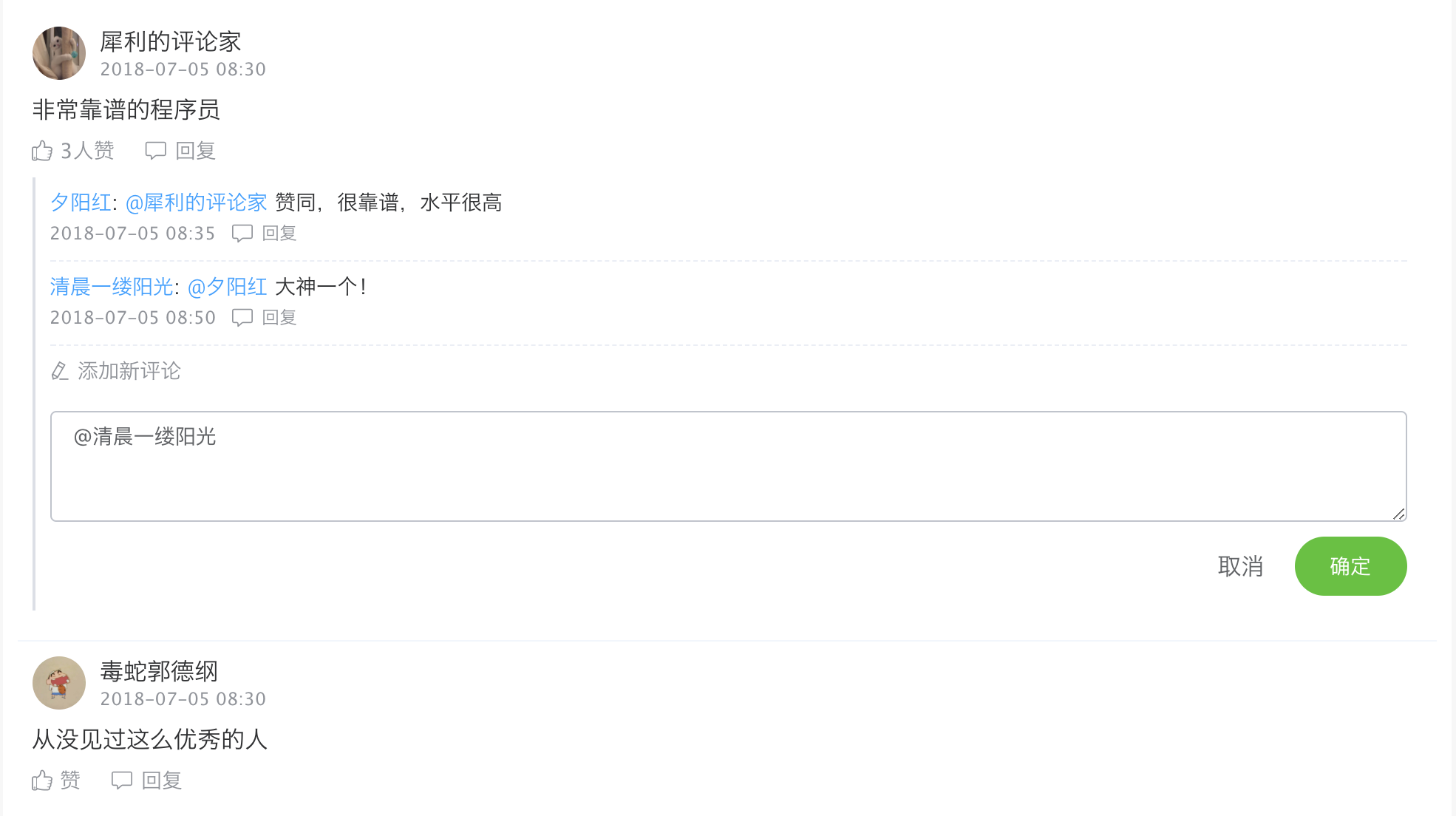Click the username 毒蛇郭德纲
The width and height of the screenshot is (1456, 816).
(159, 672)
